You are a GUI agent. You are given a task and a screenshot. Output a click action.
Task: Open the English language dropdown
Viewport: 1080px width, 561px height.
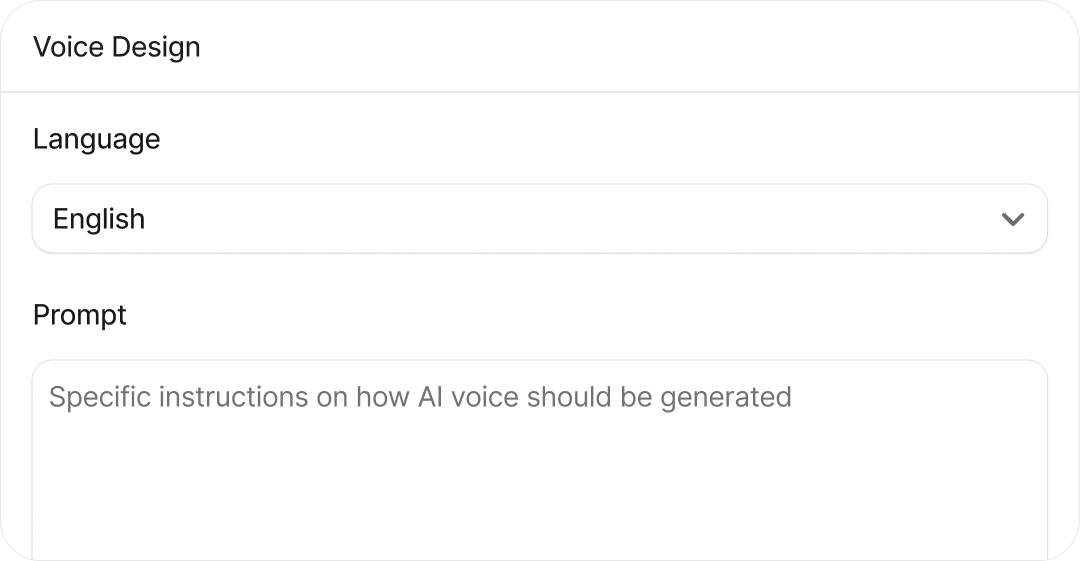click(539, 219)
